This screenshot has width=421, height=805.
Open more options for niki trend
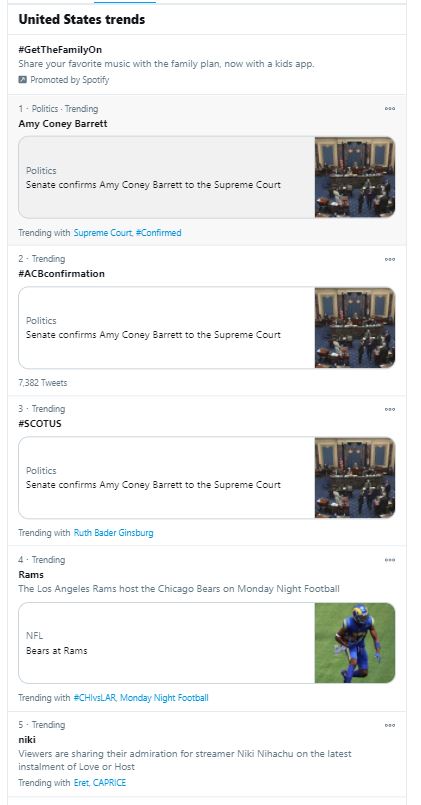click(390, 725)
